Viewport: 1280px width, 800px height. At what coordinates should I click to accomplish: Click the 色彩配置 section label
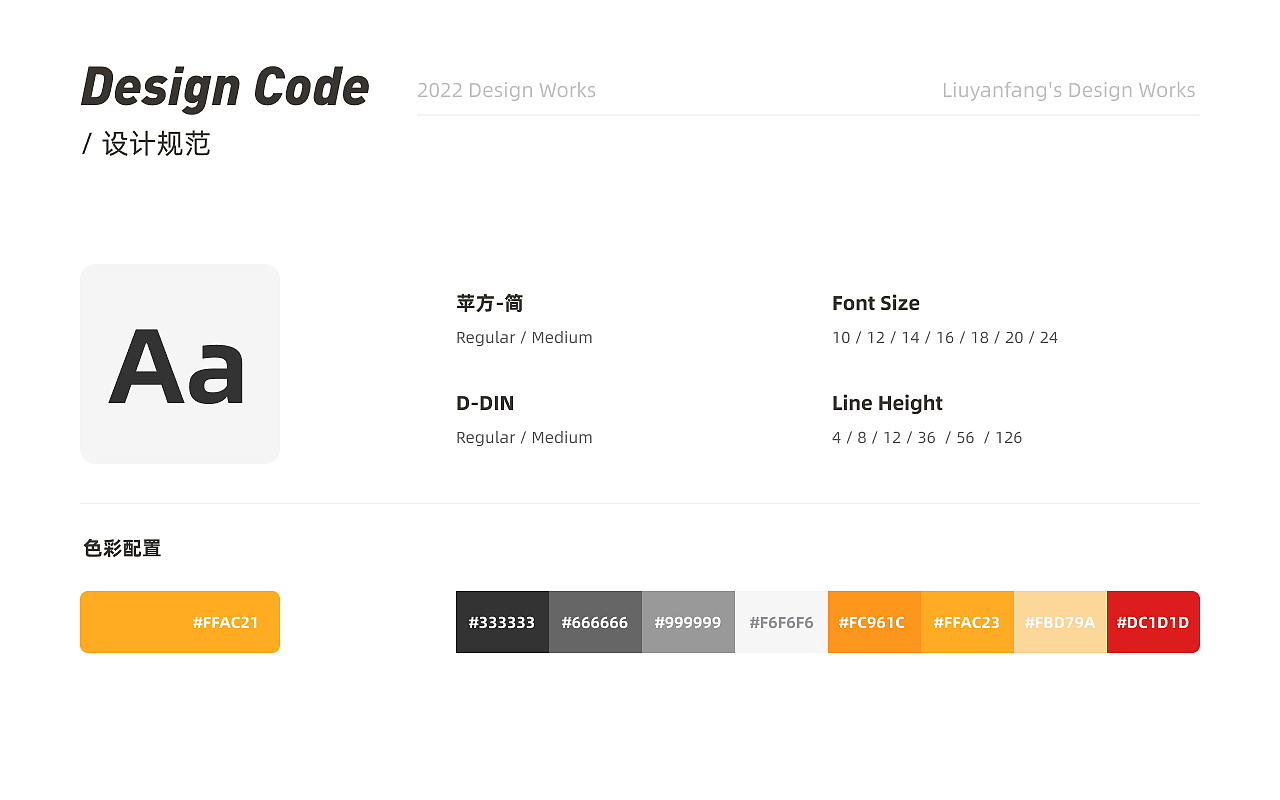click(x=122, y=548)
